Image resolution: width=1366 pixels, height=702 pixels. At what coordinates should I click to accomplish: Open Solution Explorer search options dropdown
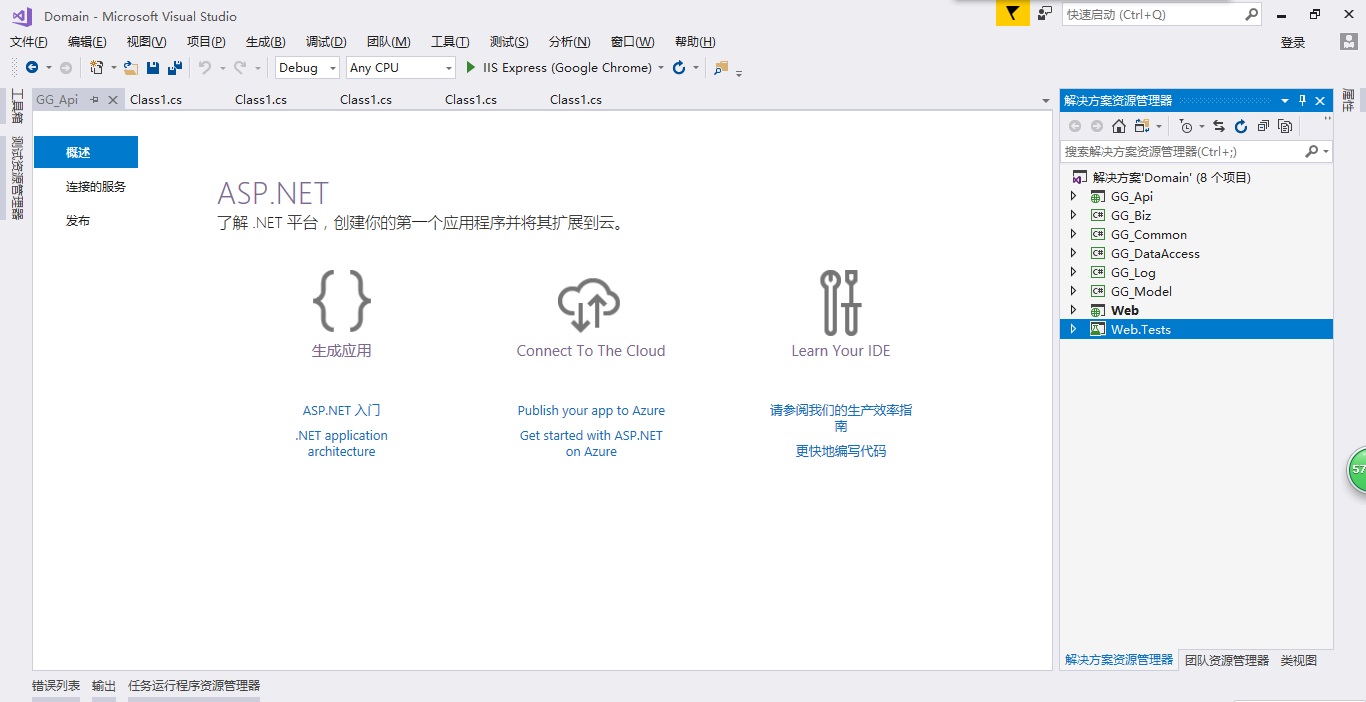pos(1326,152)
